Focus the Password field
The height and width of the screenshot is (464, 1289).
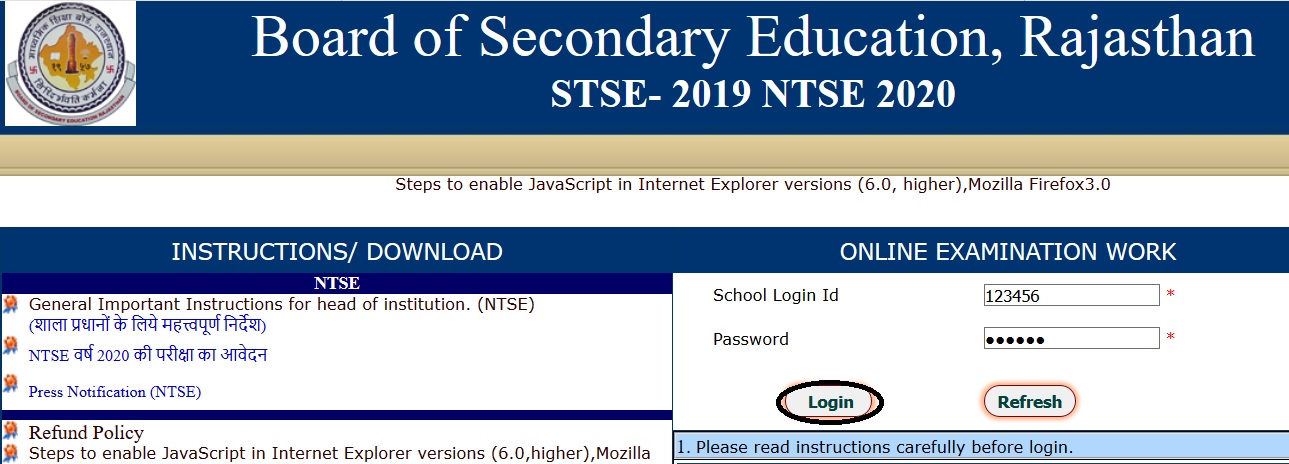tap(1071, 339)
